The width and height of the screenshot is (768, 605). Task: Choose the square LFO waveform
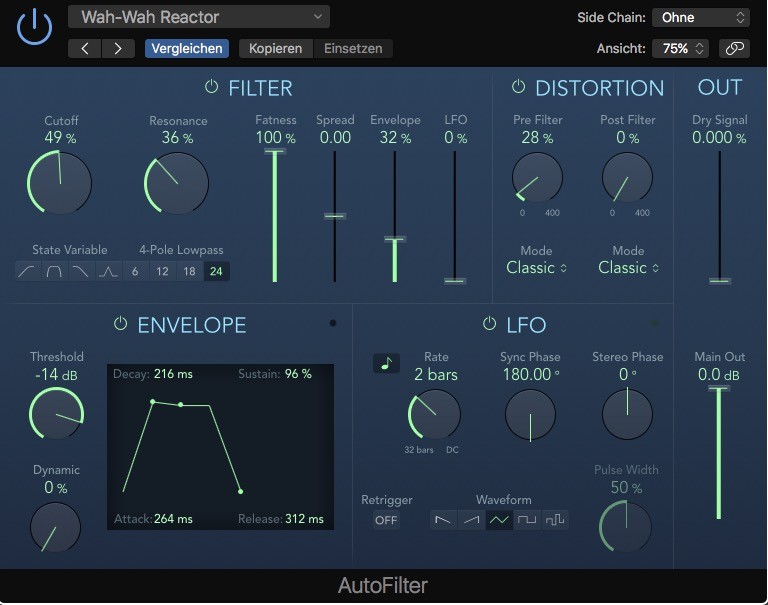point(527,519)
